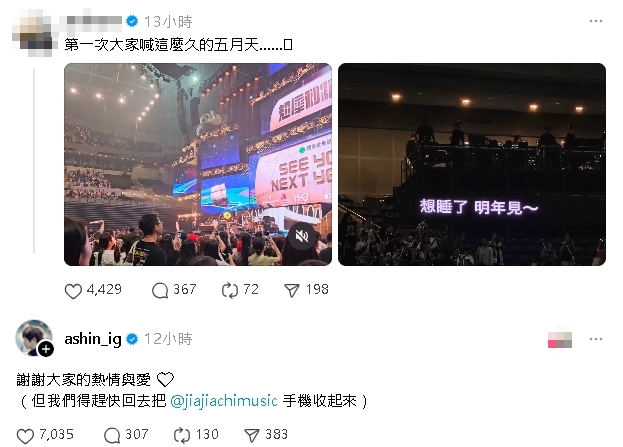The image size is (623, 447).
Task: Open the concert stage video thumbnail
Action: pos(198,164)
